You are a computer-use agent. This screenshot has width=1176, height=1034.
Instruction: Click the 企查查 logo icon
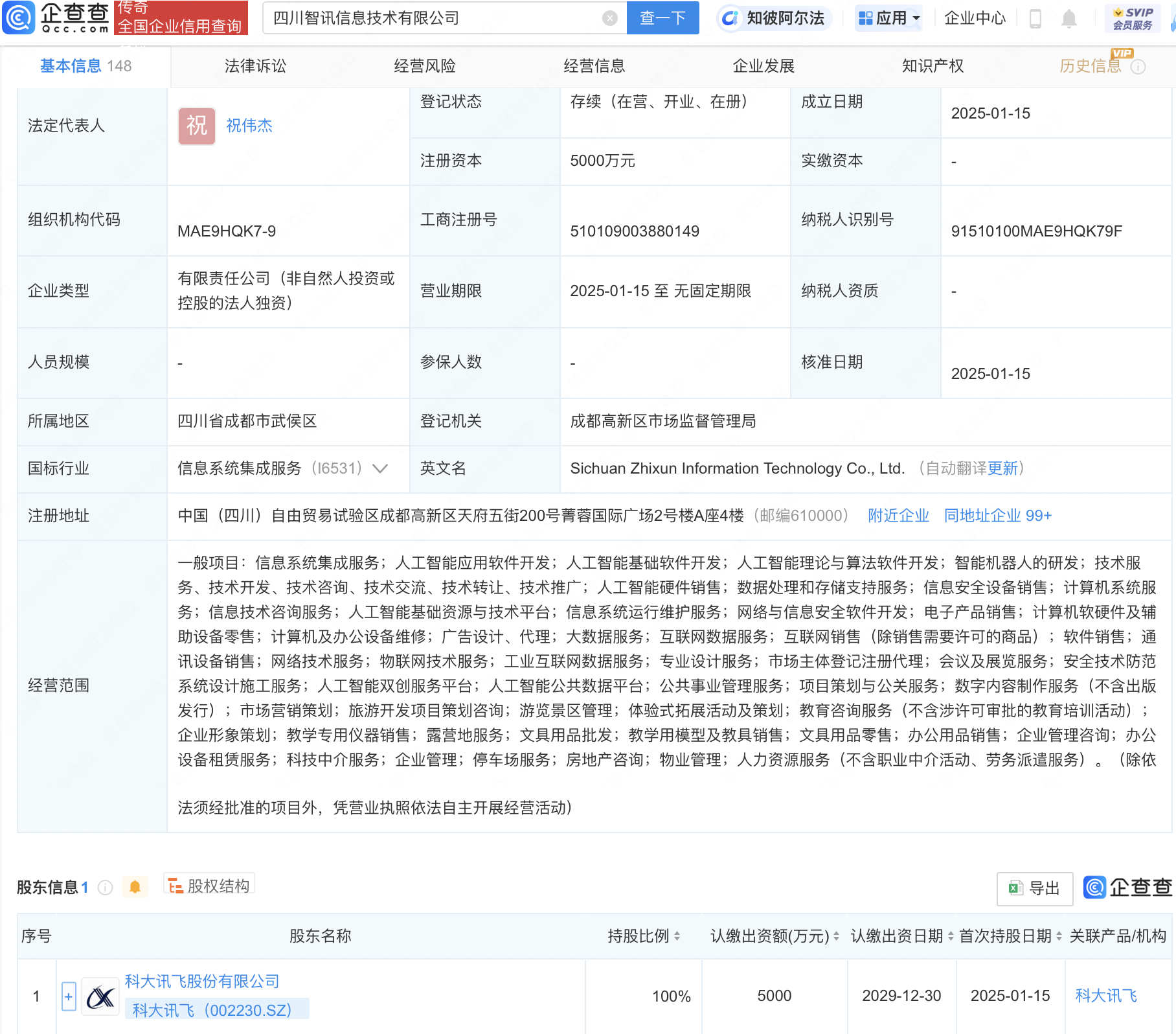tap(19, 18)
